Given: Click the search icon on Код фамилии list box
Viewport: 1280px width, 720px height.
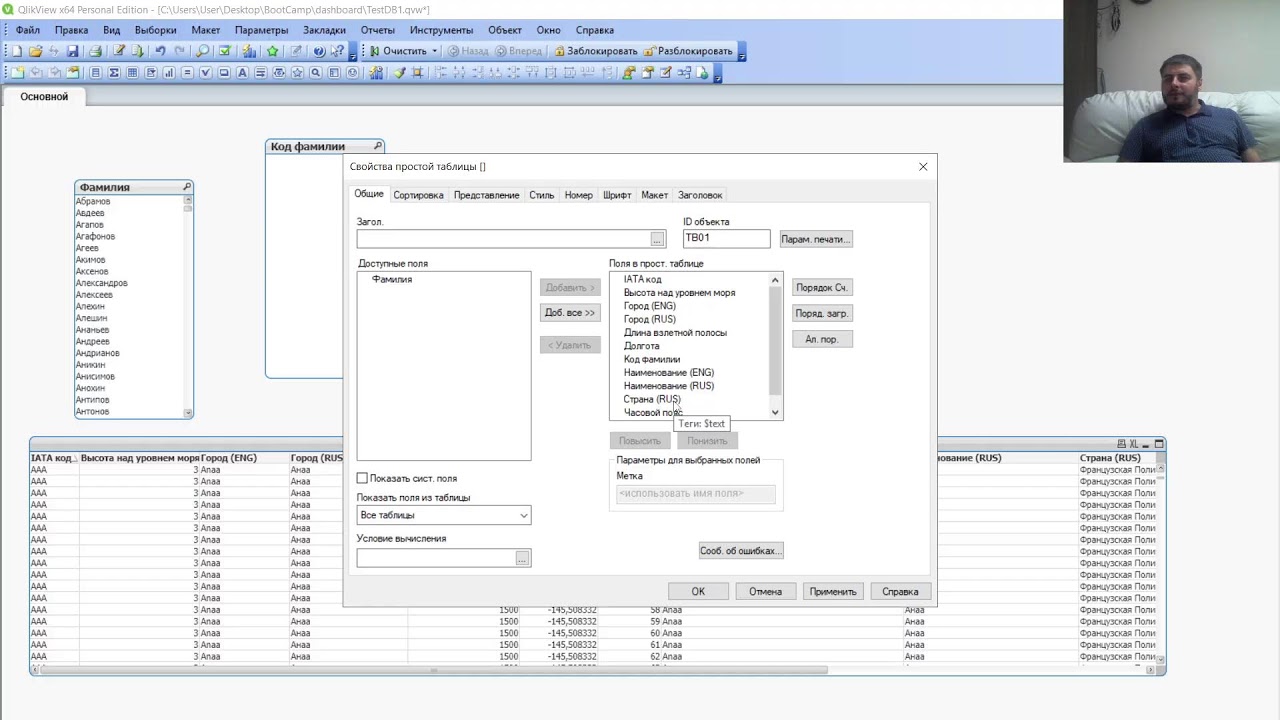Looking at the screenshot, I should (377, 146).
